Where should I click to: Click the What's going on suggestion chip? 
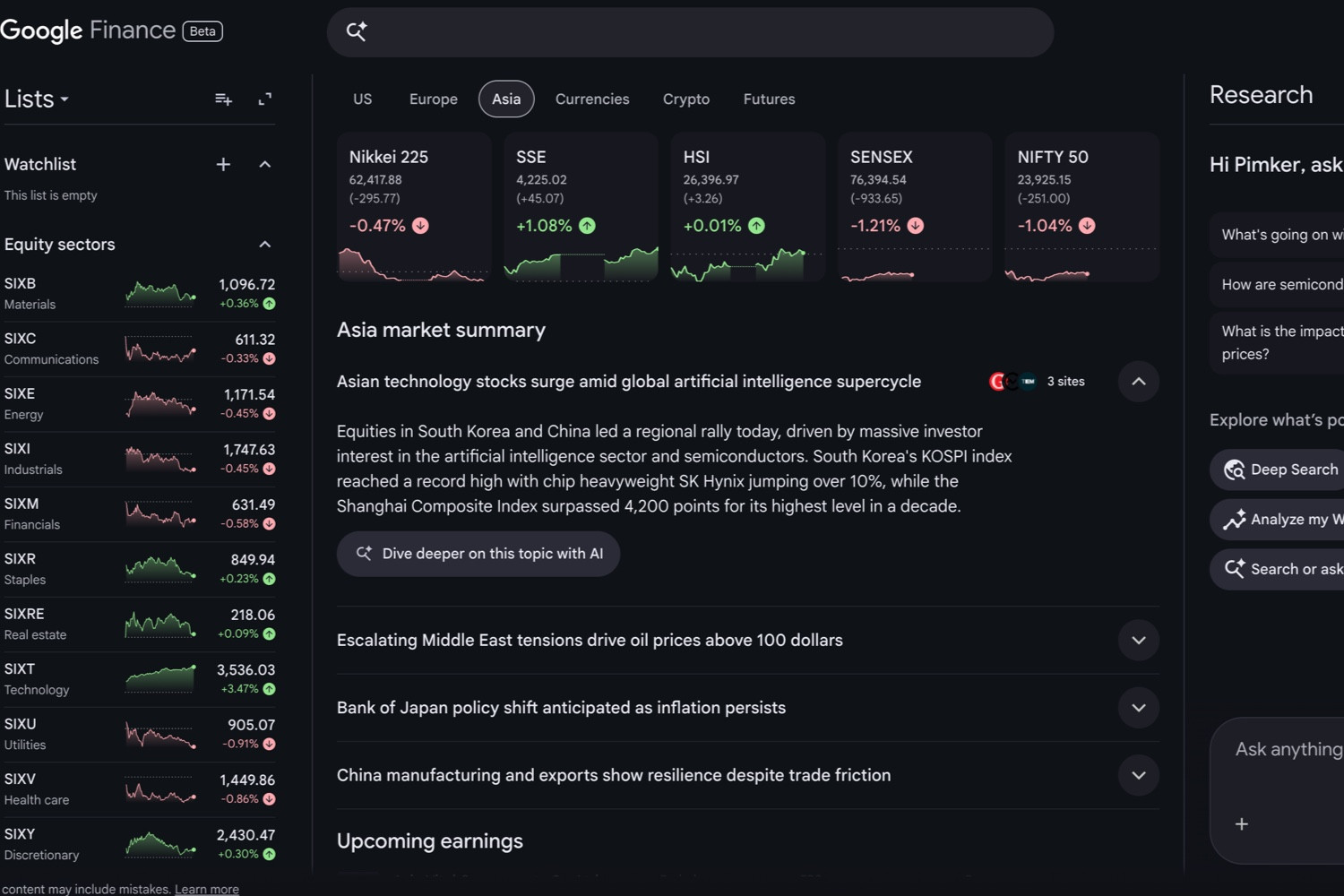(x=1277, y=235)
